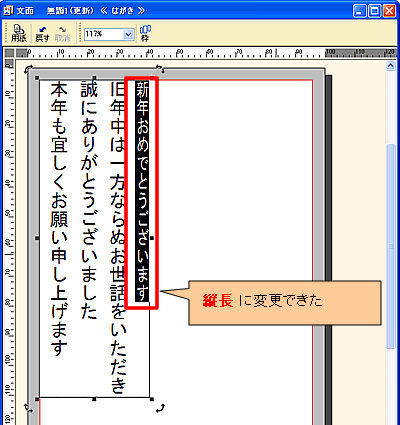Maximize the 文面 window
The height and width of the screenshot is (425, 400).
(374, 11)
